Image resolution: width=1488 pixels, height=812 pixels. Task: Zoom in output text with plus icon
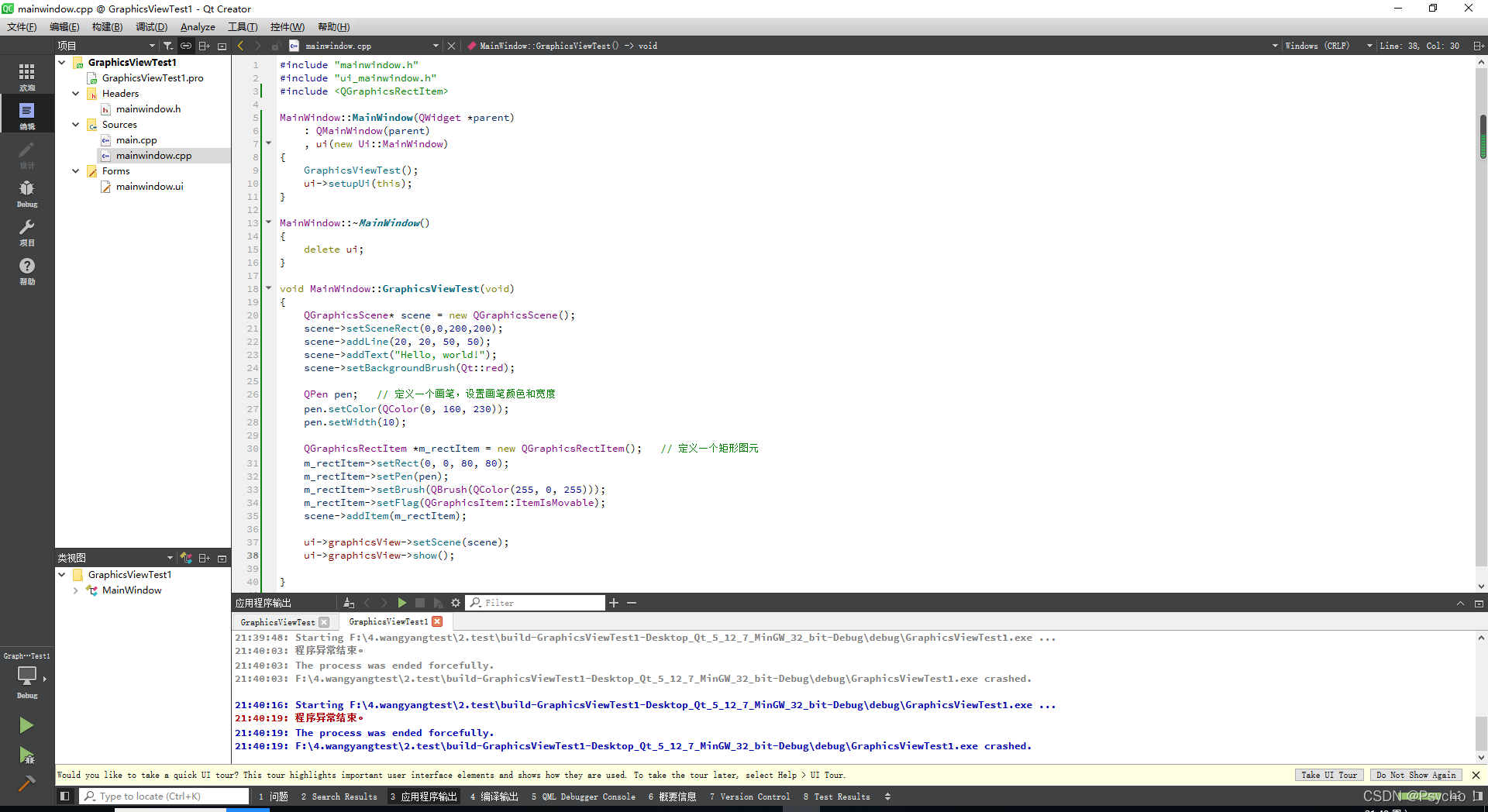tap(614, 603)
